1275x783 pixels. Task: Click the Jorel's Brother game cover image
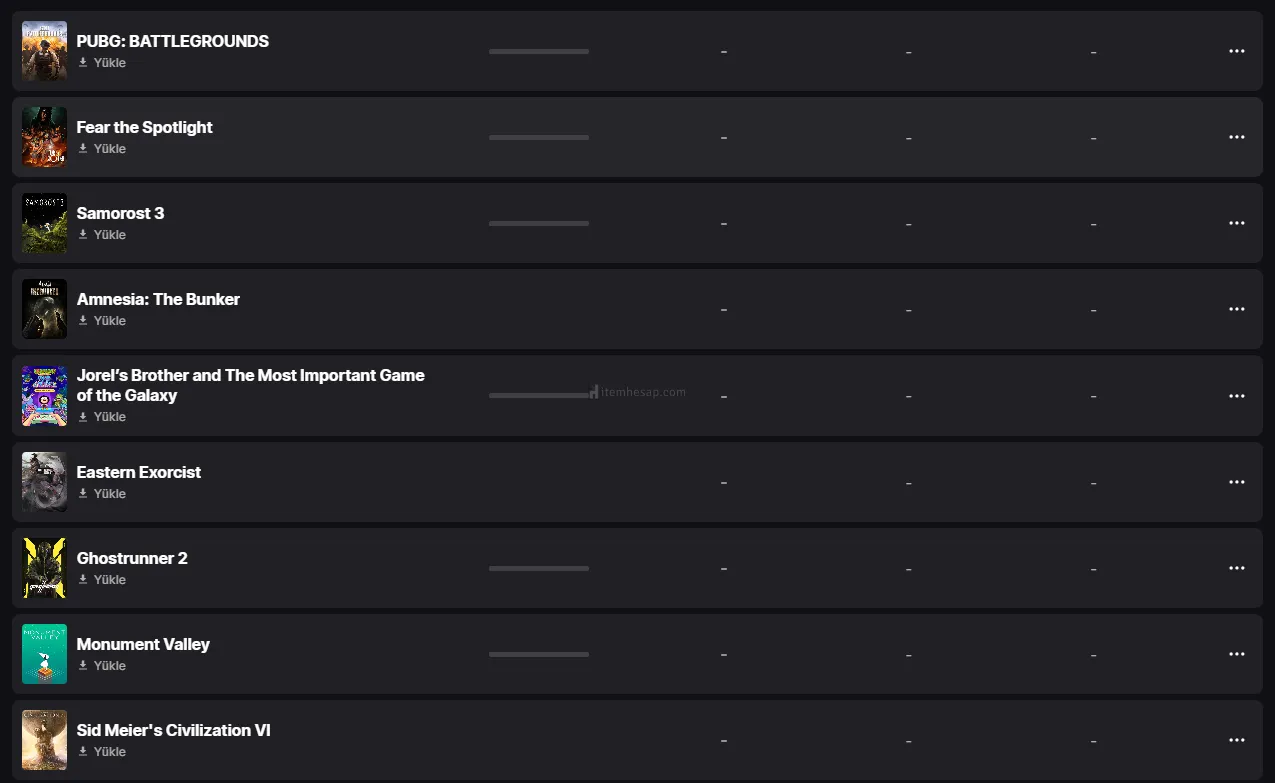tap(44, 396)
